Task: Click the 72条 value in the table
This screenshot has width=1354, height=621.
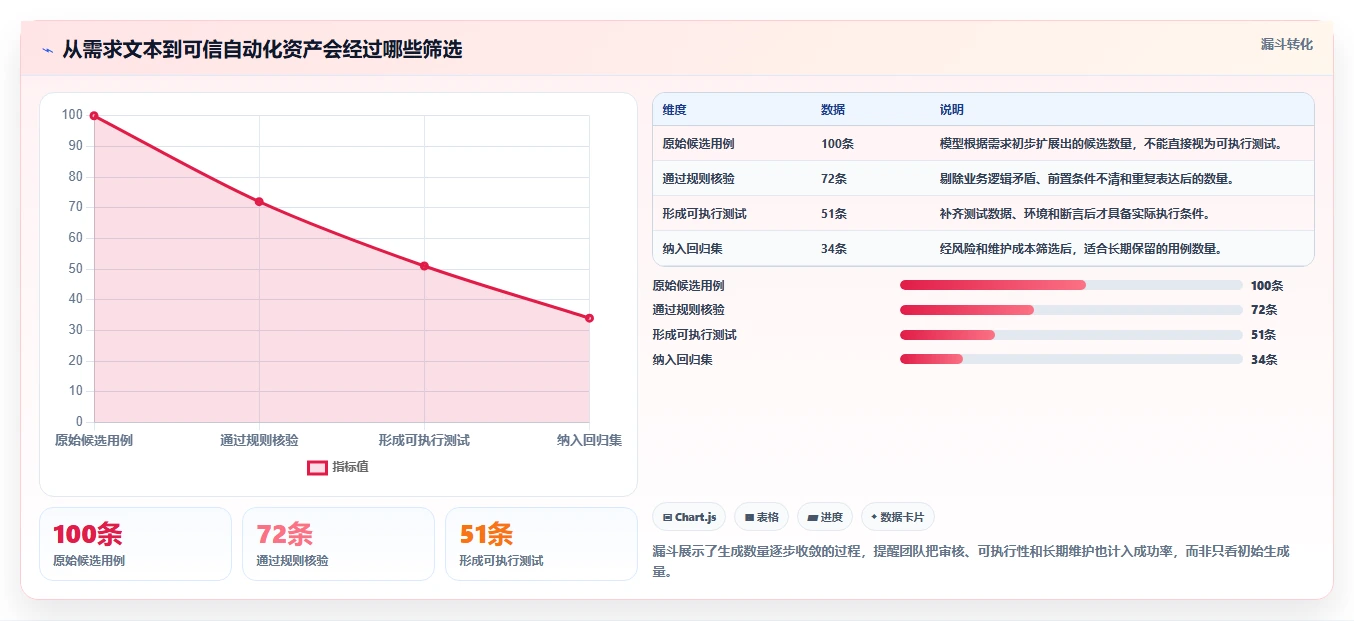Action: (834, 179)
